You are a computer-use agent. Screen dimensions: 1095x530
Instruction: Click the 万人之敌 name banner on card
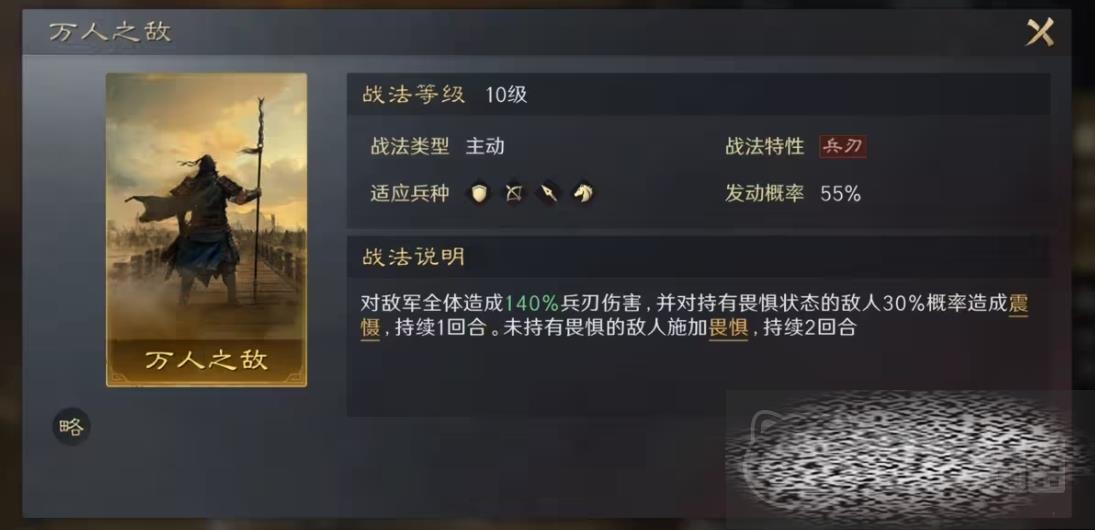point(207,360)
